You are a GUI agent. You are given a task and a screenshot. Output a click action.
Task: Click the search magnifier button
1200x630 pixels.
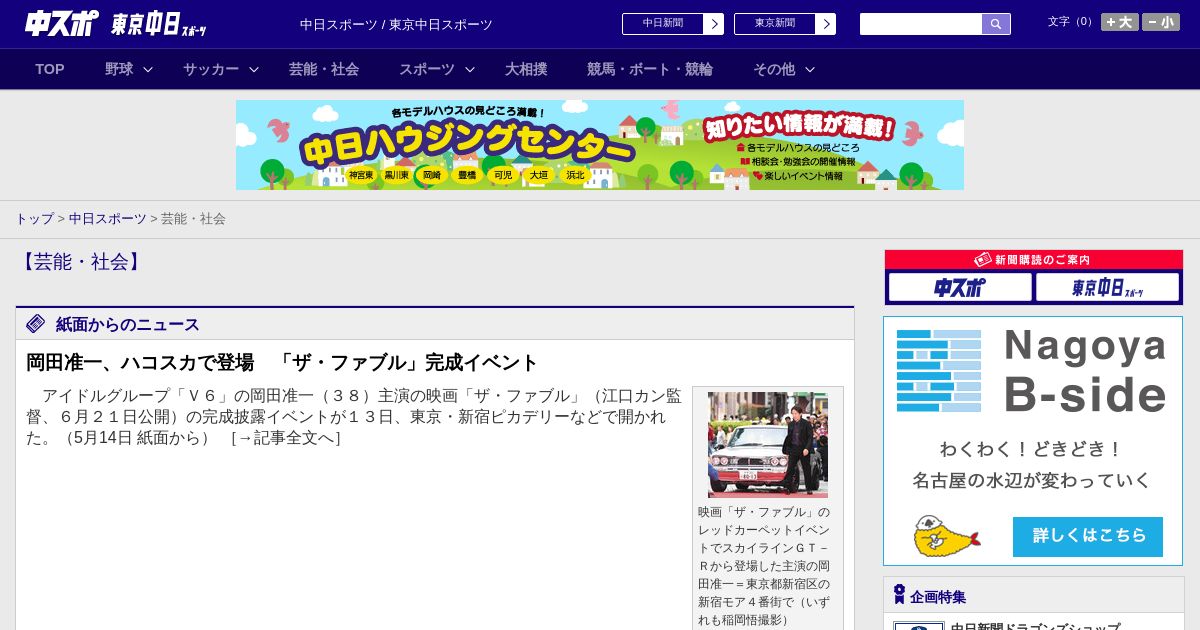coord(996,24)
